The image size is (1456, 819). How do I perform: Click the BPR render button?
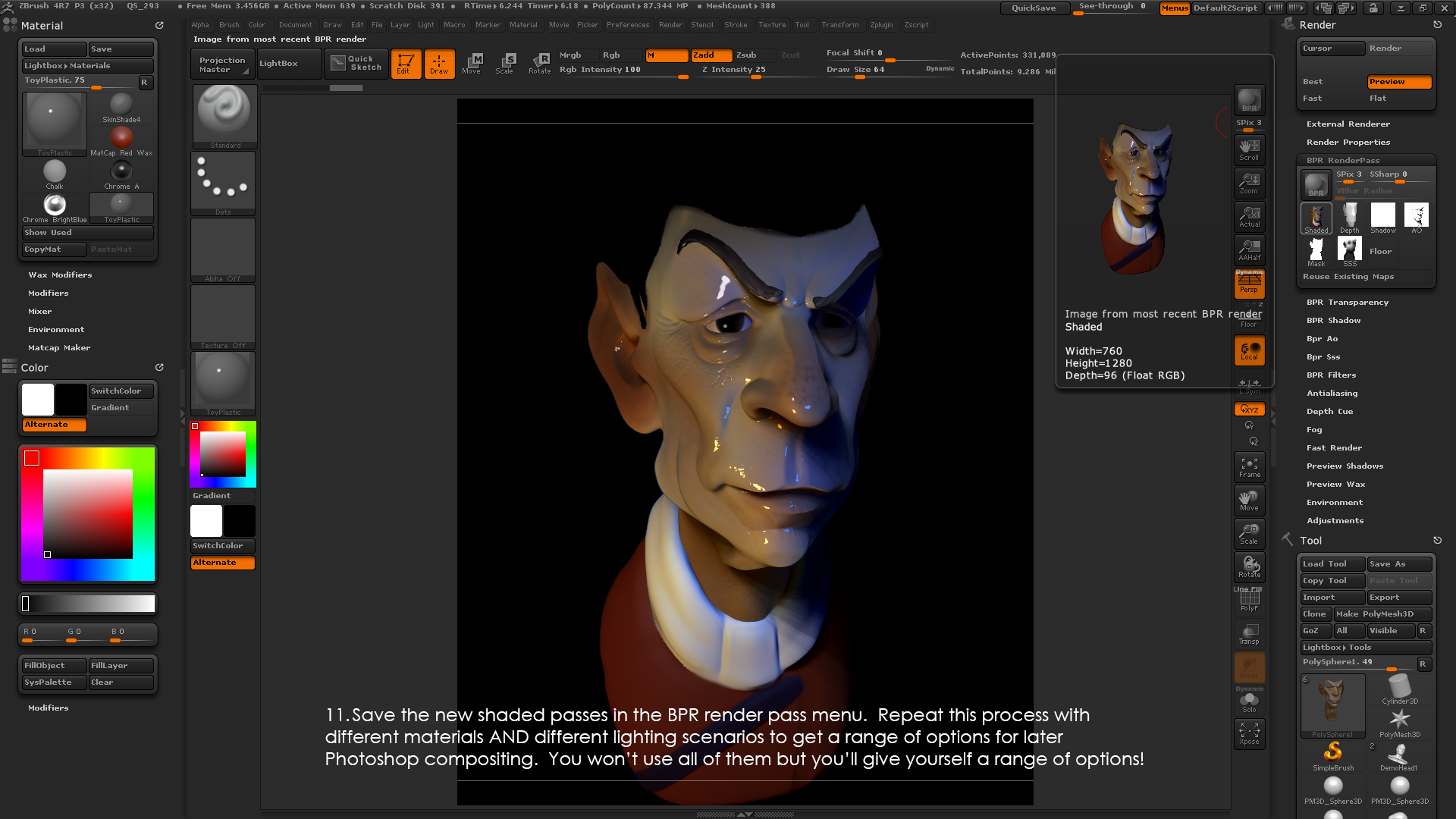click(x=1248, y=100)
